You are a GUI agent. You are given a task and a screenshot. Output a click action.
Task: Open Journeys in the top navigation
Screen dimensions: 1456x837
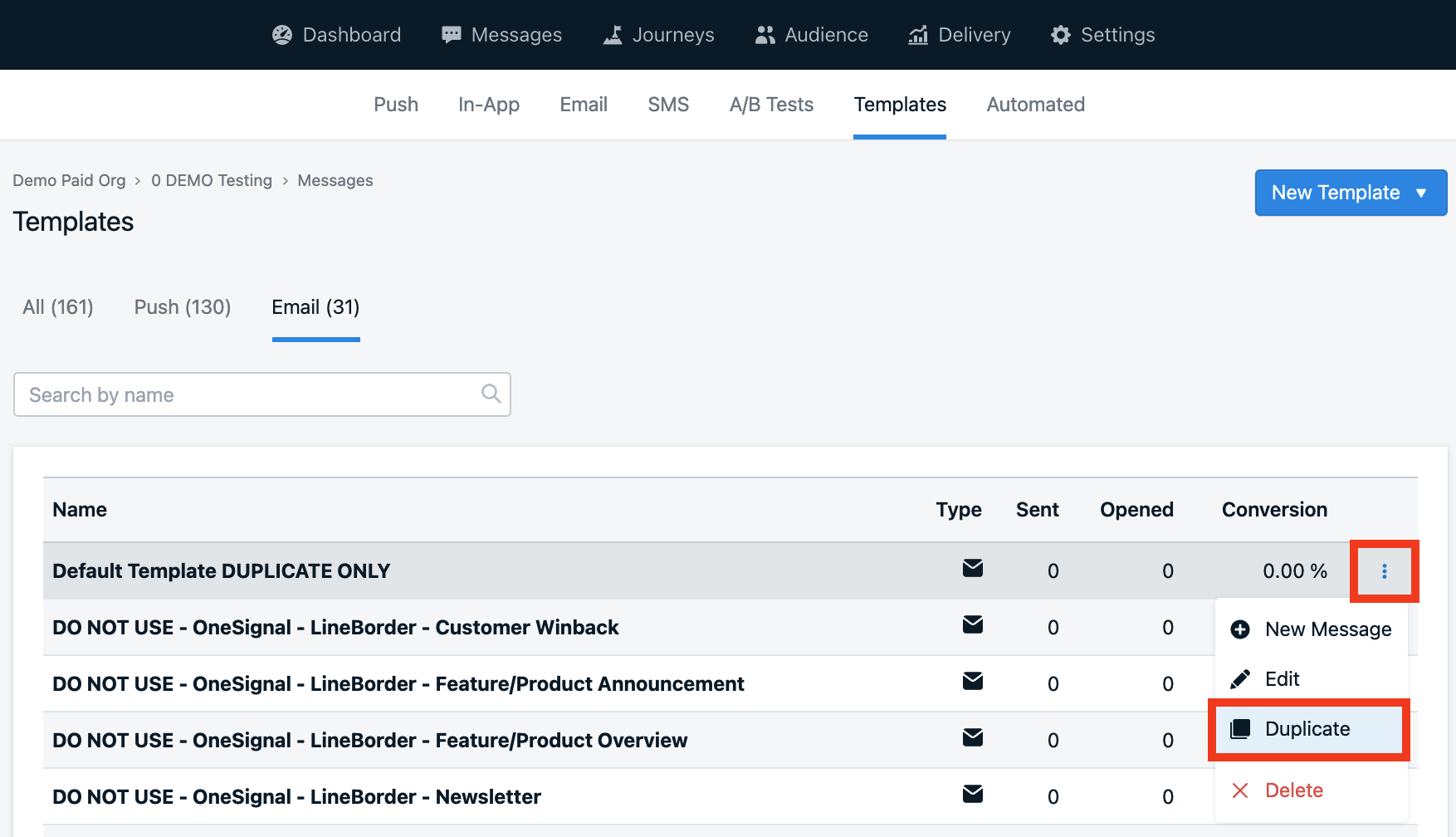coord(658,35)
